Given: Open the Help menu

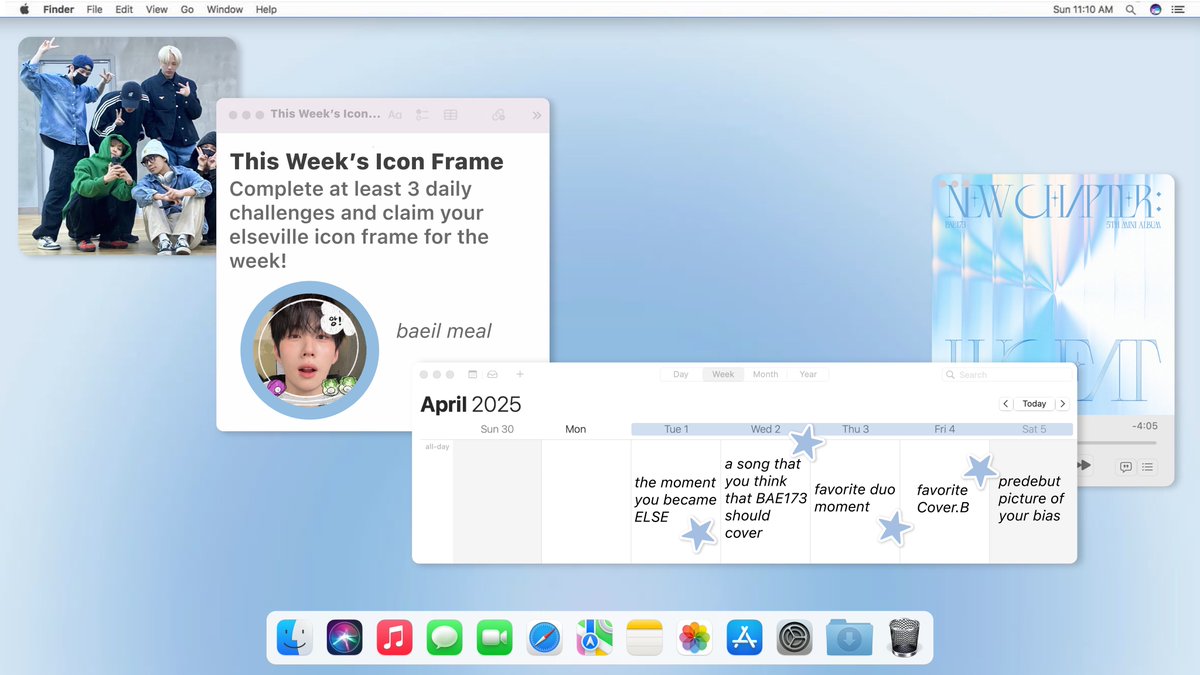Looking at the screenshot, I should [266, 9].
